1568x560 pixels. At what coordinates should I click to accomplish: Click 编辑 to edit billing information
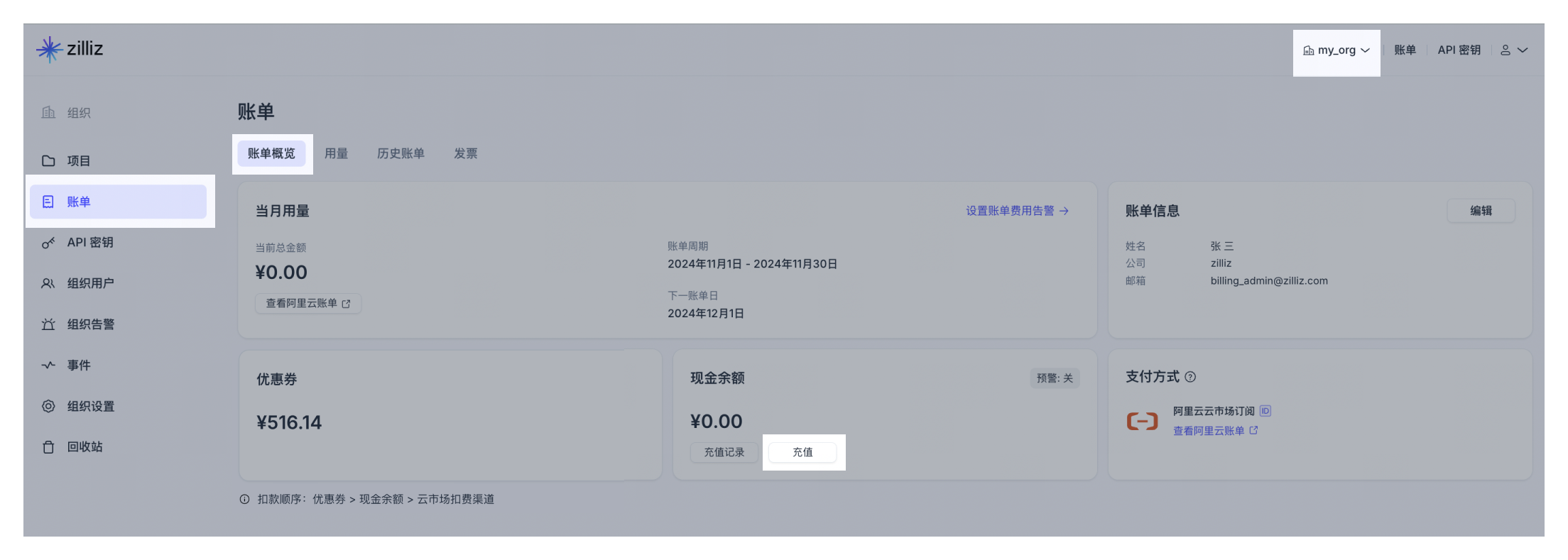click(x=1481, y=211)
